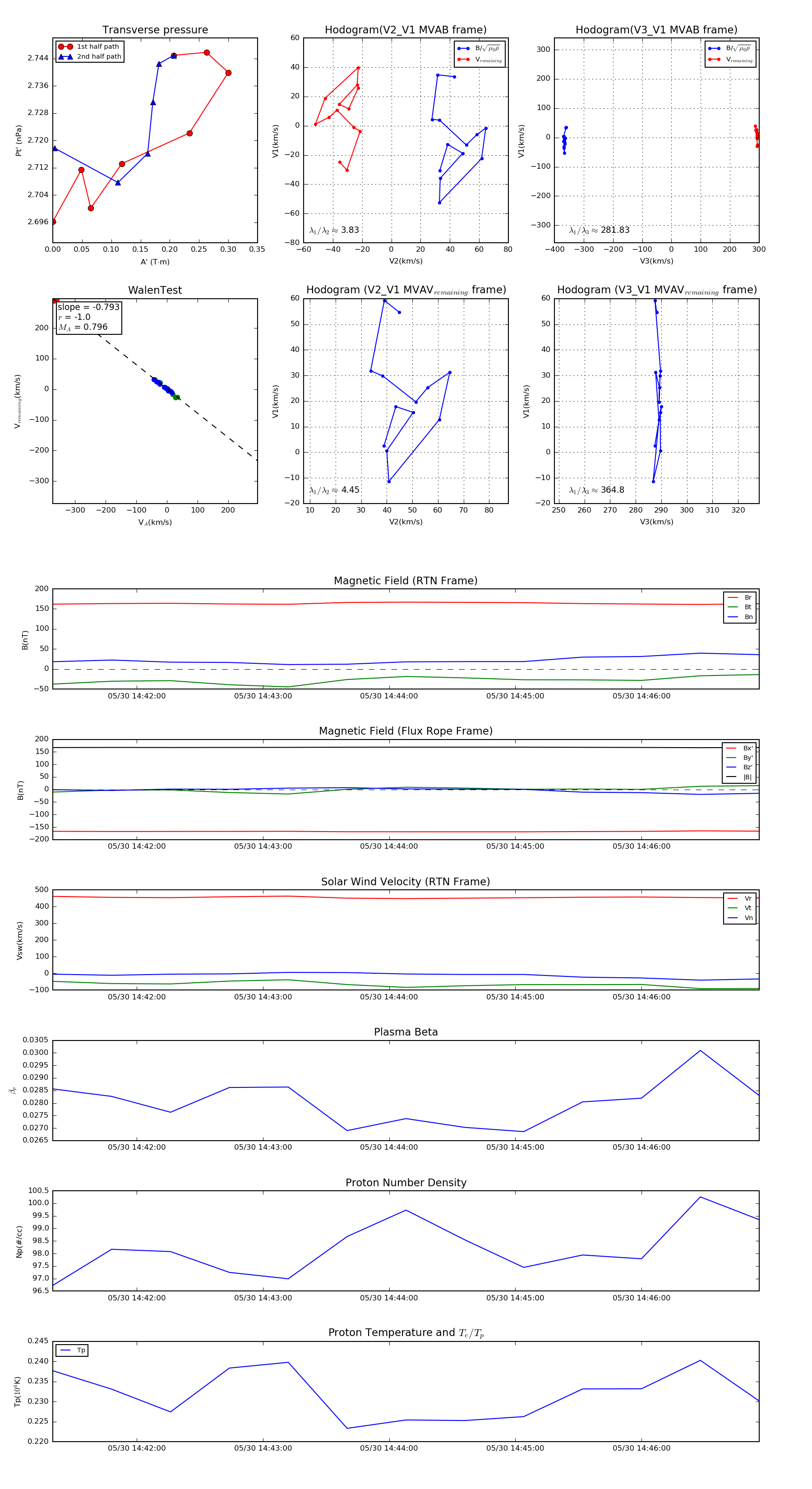Select the "B(nT)" label of RTN Frame plot
812x1489 pixels.
tap(25, 640)
